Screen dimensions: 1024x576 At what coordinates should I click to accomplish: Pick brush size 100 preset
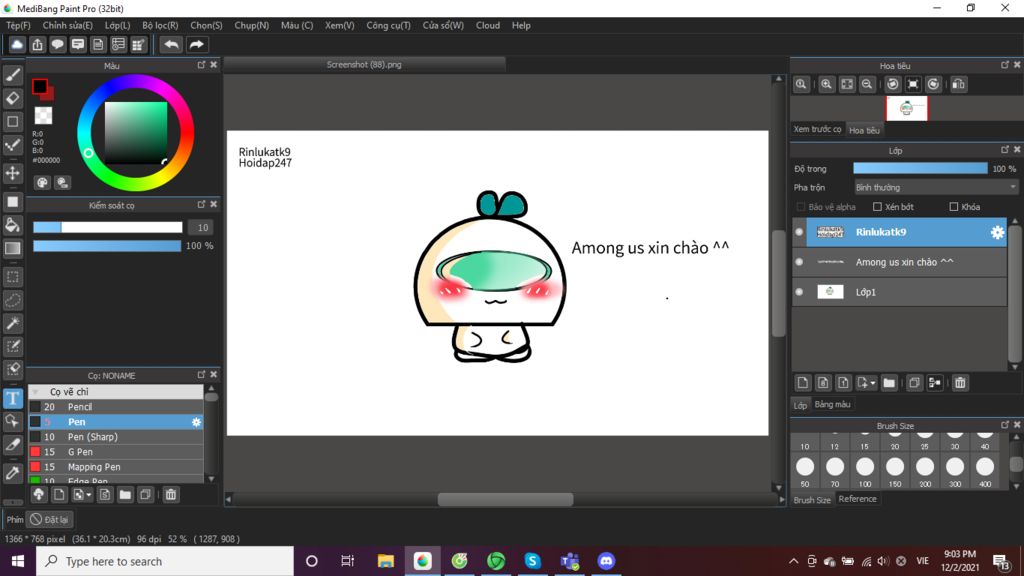865,472
